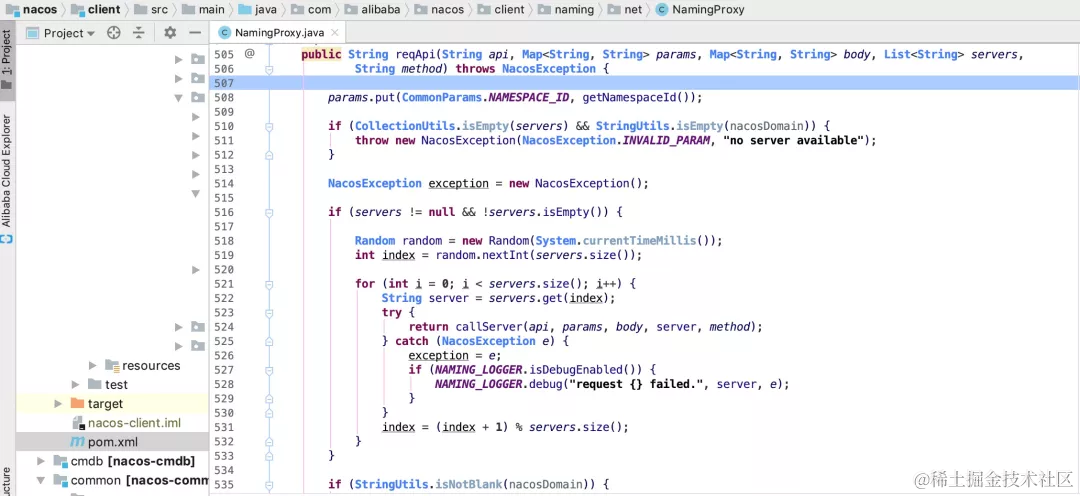
Task: Click "no server available" string literal
Action: [793, 141]
